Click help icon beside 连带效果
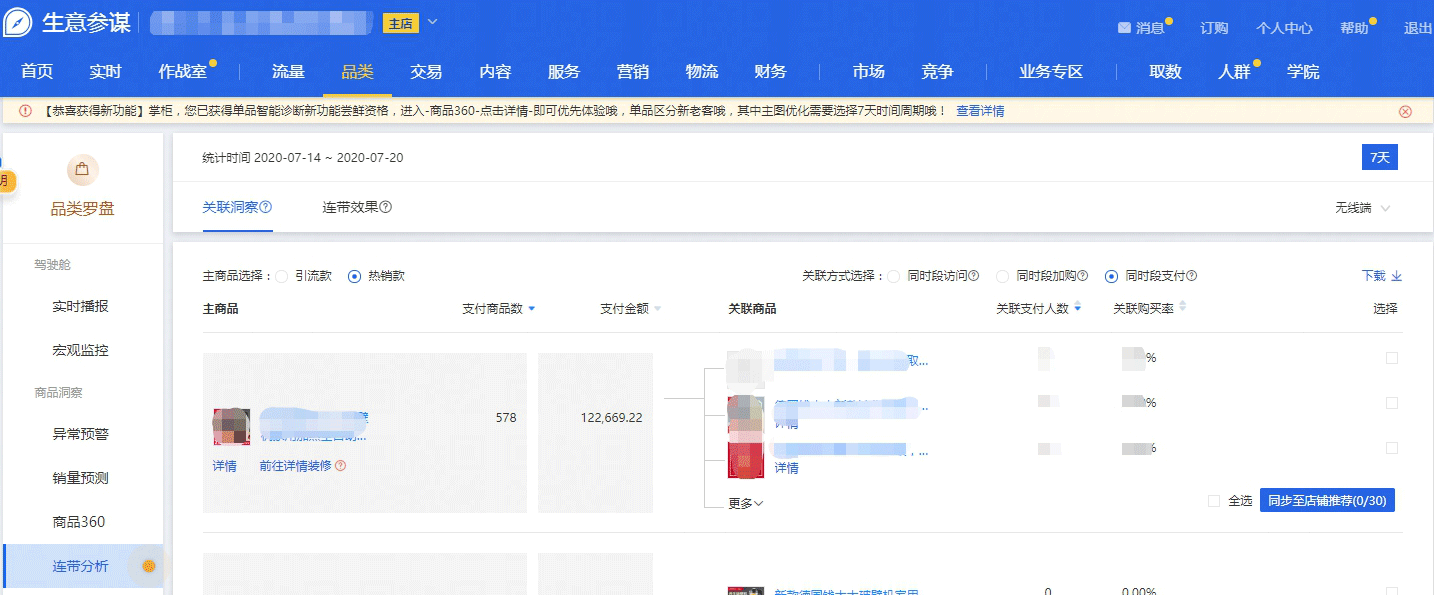The width and height of the screenshot is (1434, 595). (386, 207)
